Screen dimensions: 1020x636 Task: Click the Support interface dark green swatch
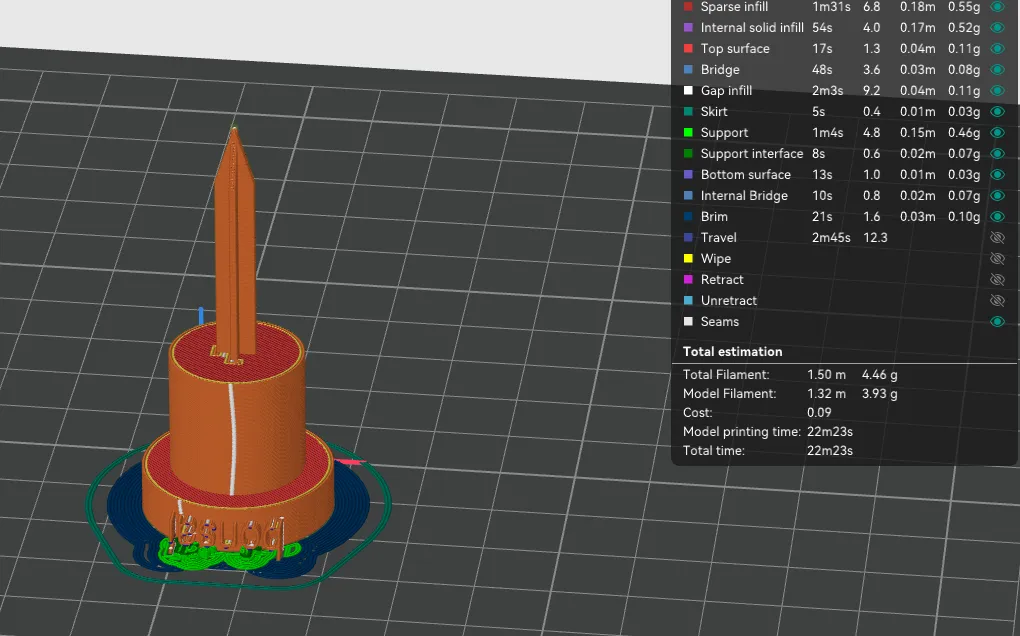tap(688, 153)
